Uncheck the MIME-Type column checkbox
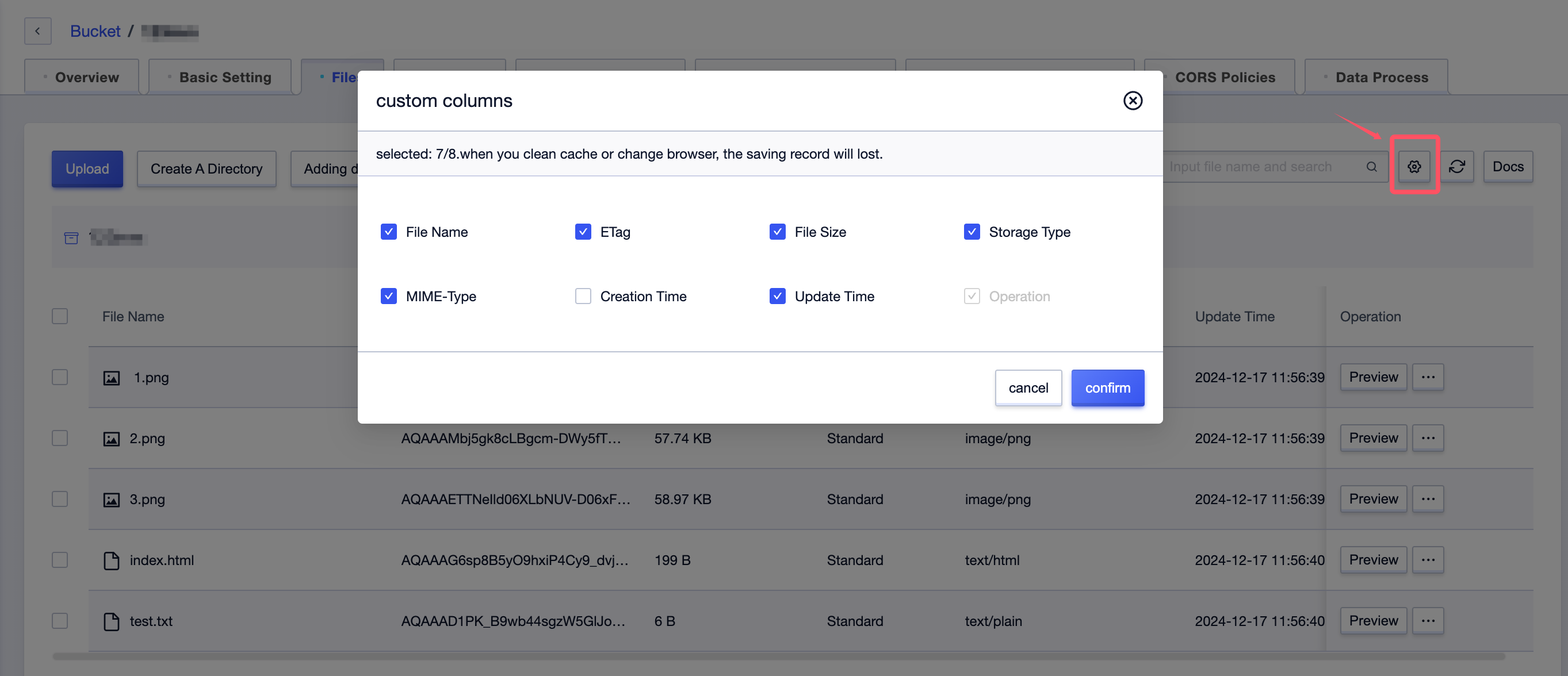The image size is (1568, 676). (388, 296)
